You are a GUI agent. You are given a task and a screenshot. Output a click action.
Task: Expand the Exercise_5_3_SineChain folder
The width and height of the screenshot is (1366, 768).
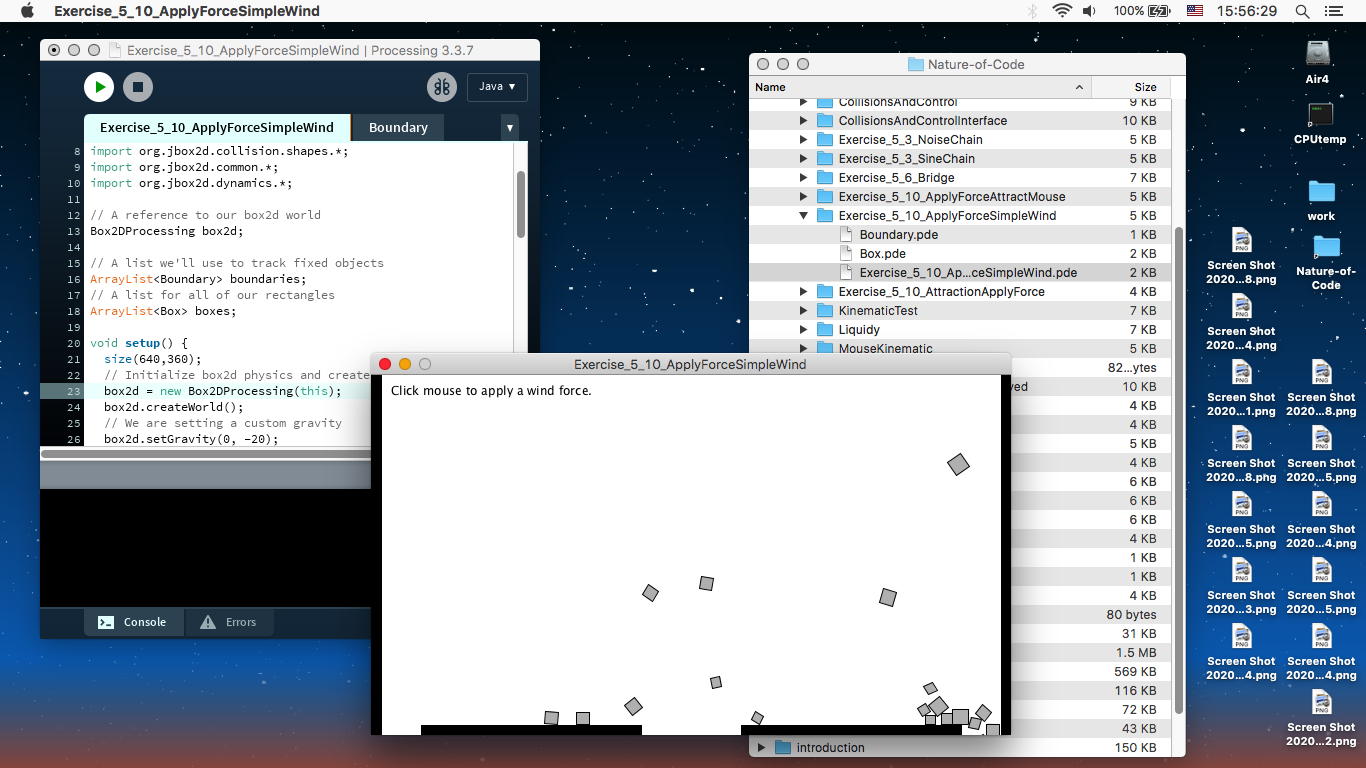point(803,159)
